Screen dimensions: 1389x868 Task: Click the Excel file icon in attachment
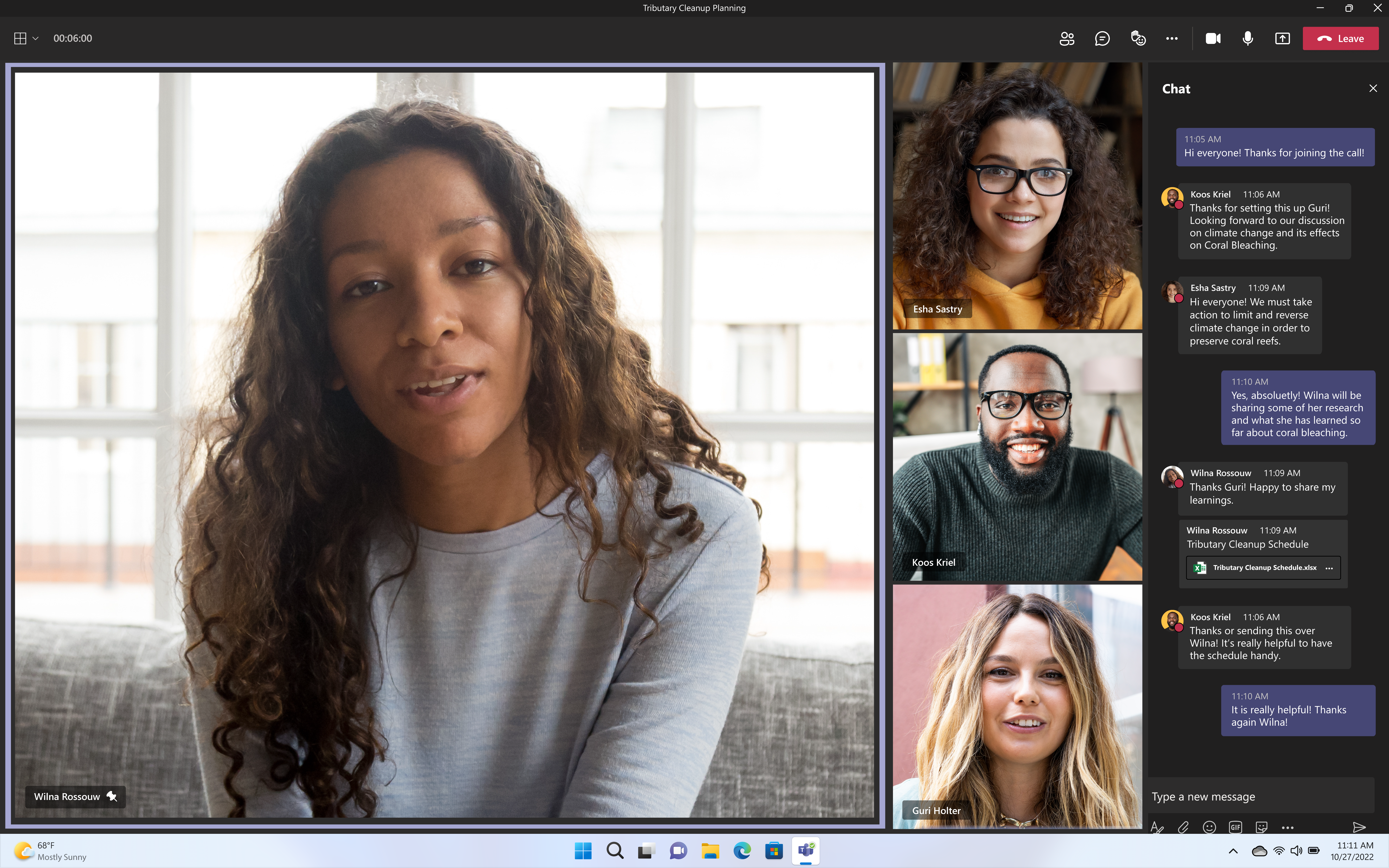pyautogui.click(x=1200, y=568)
